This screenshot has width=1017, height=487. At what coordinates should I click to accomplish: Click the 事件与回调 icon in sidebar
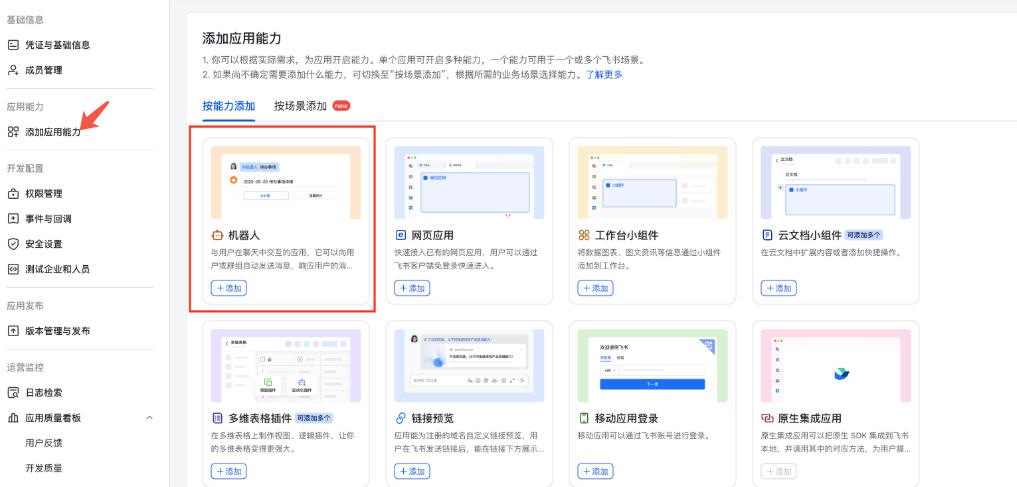click(13, 219)
